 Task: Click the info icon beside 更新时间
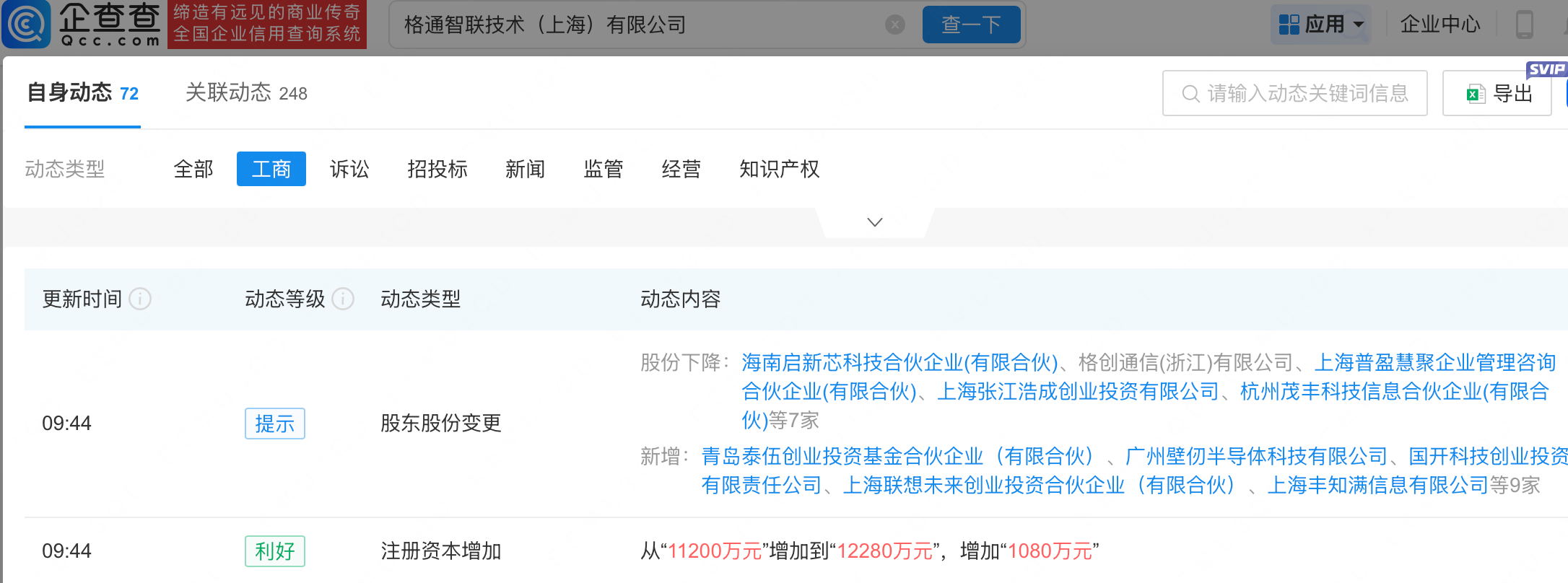click(140, 299)
